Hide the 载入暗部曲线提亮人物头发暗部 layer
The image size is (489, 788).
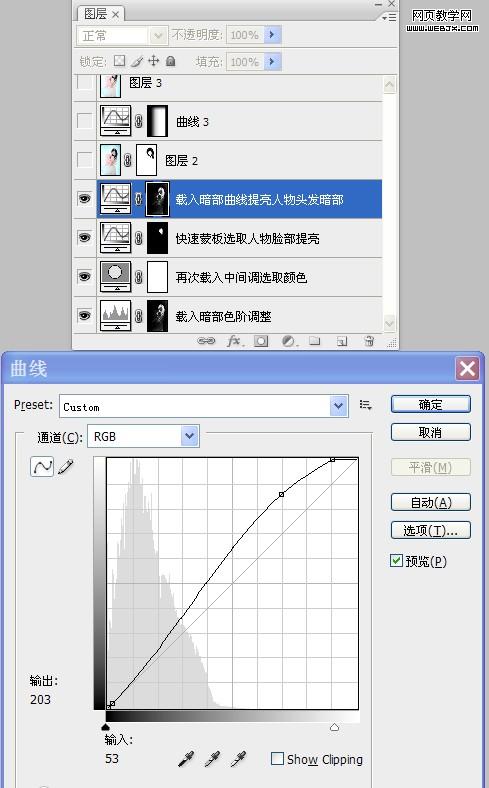click(84, 199)
